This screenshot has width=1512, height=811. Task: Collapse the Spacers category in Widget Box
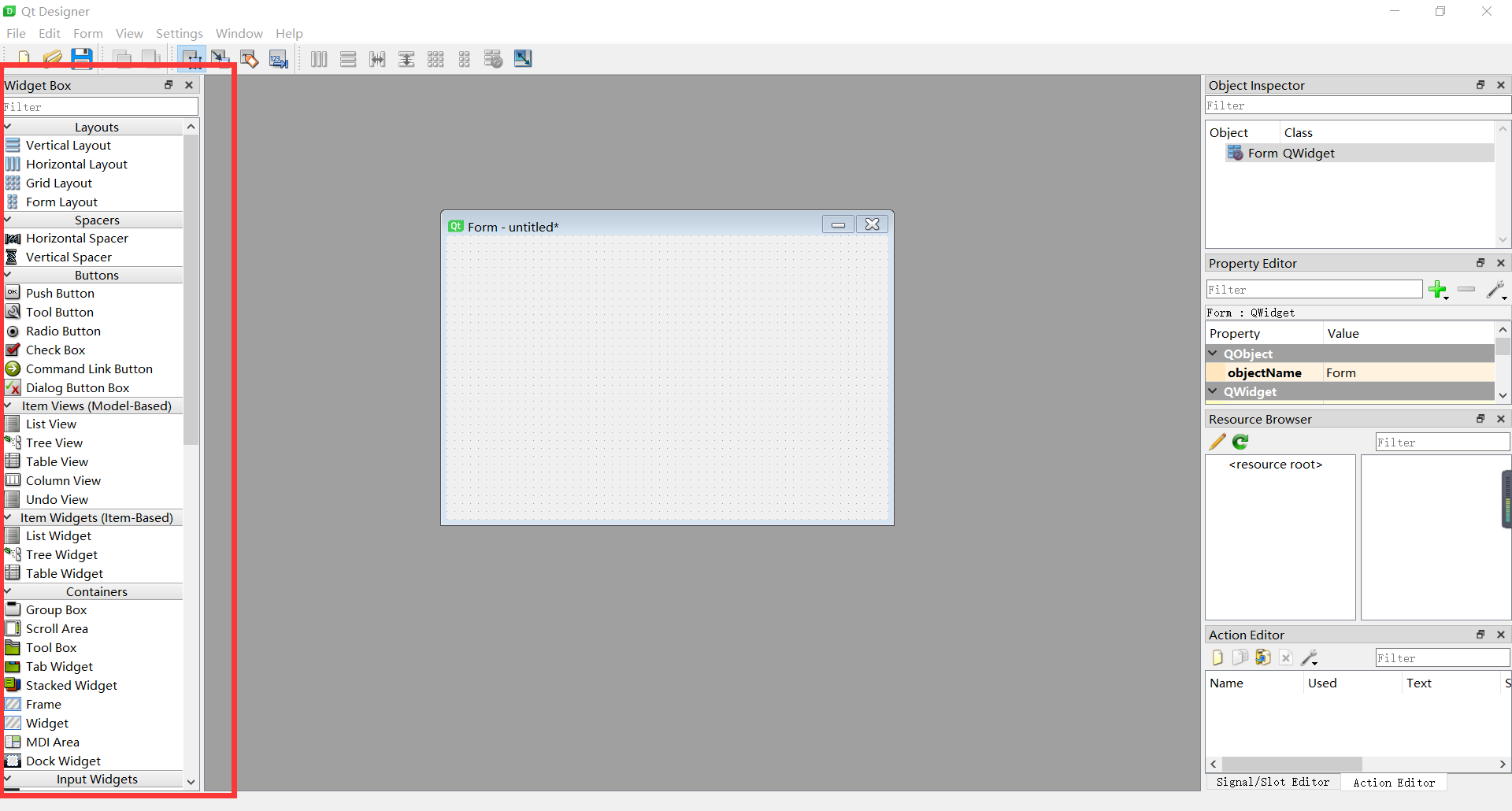pos(8,220)
